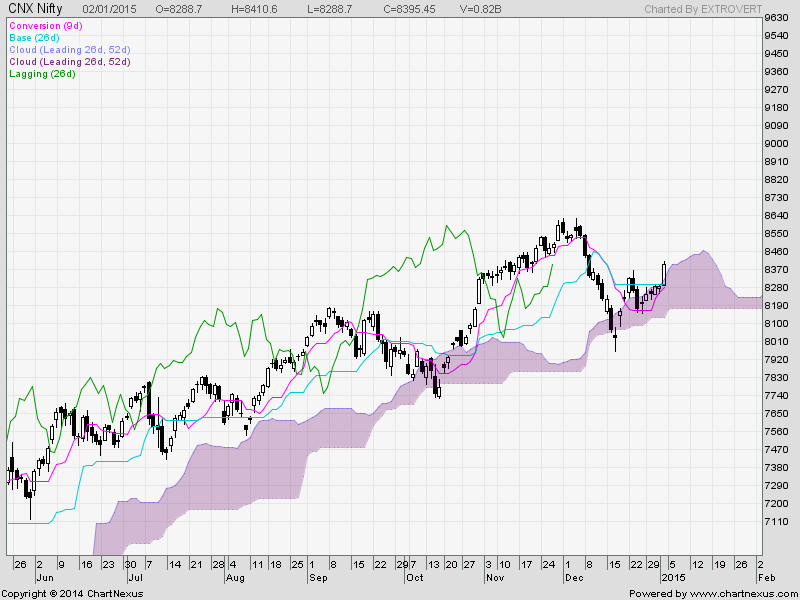Click the 9630 price level on the axis
The width and height of the screenshot is (800, 600).
point(778,18)
